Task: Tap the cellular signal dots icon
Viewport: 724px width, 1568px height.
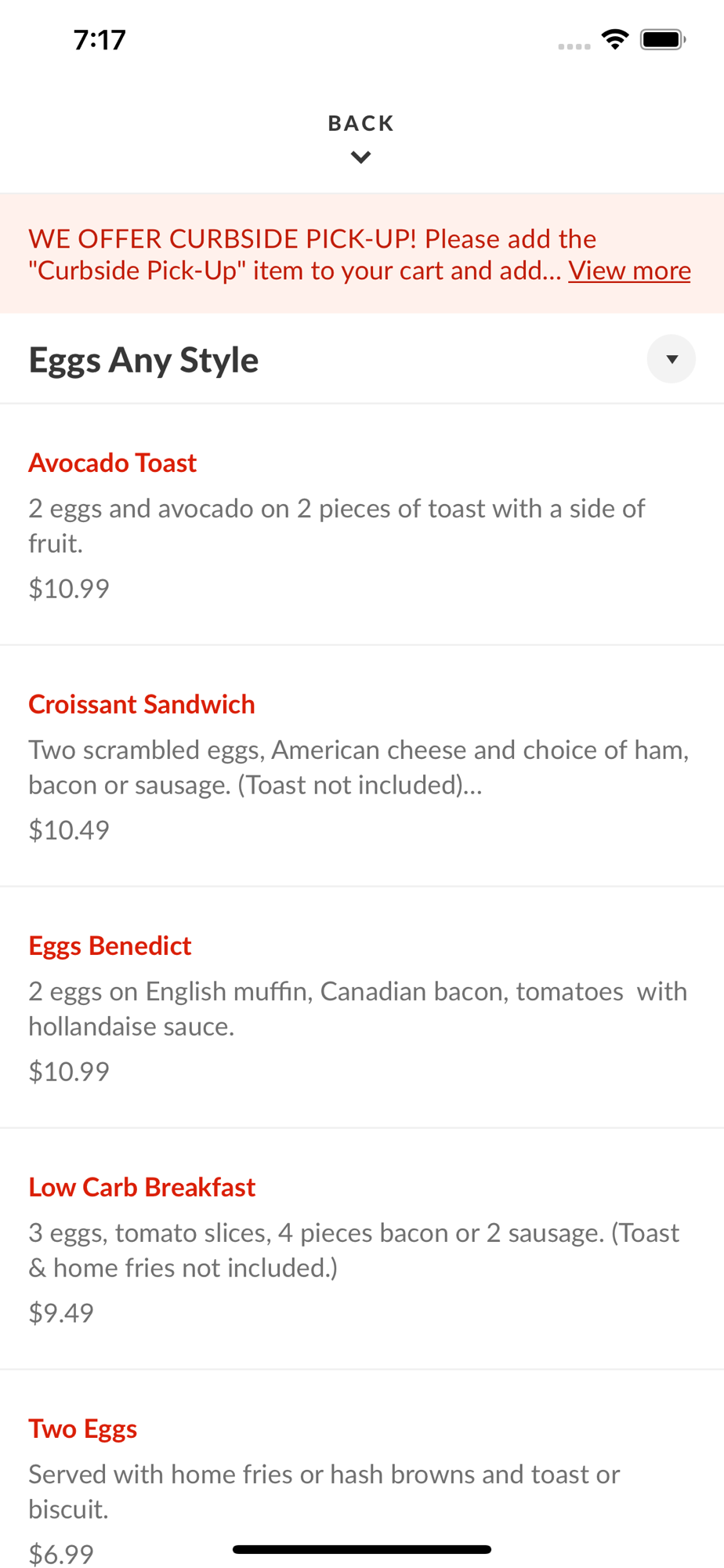Action: [x=574, y=47]
